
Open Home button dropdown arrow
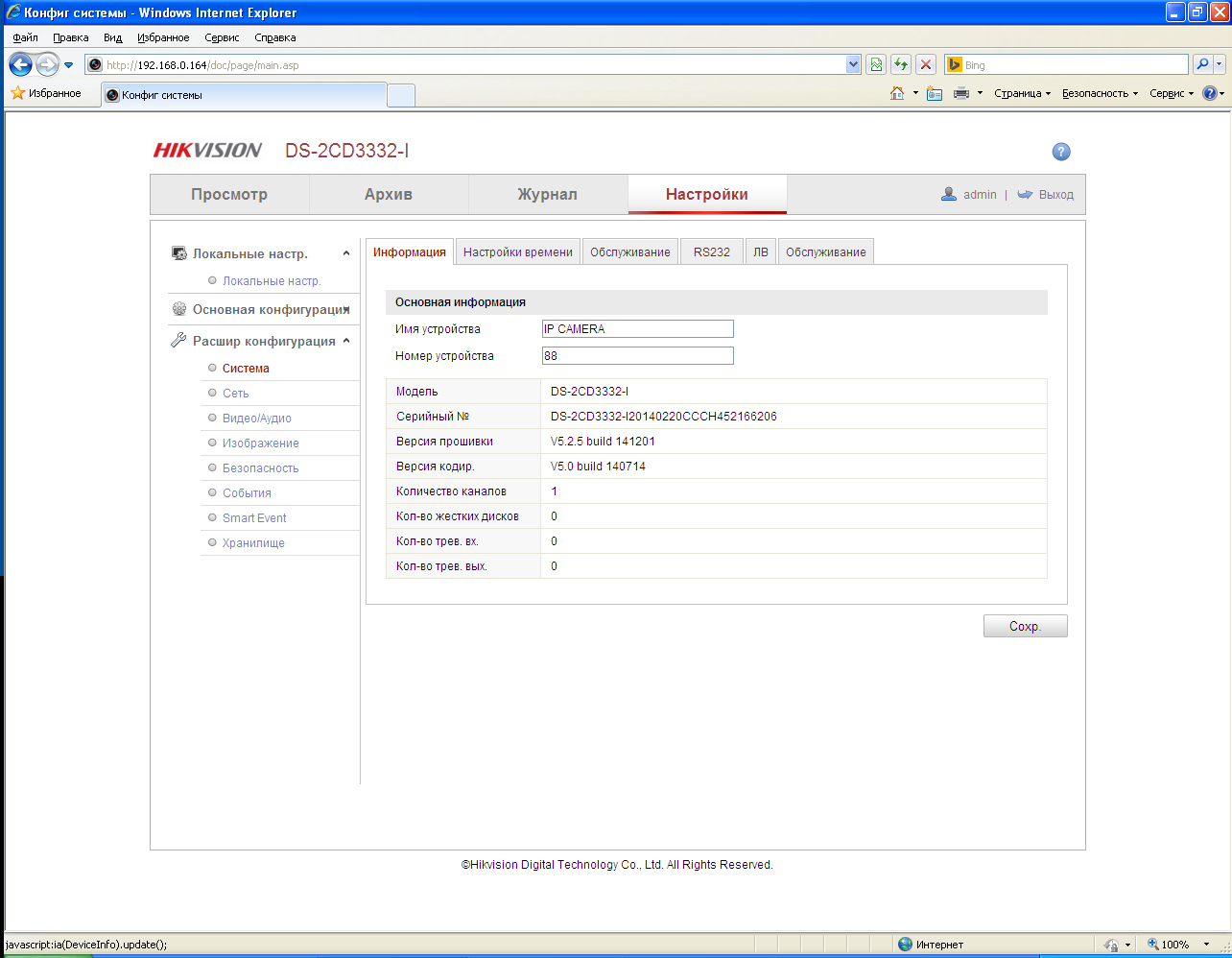click(915, 93)
